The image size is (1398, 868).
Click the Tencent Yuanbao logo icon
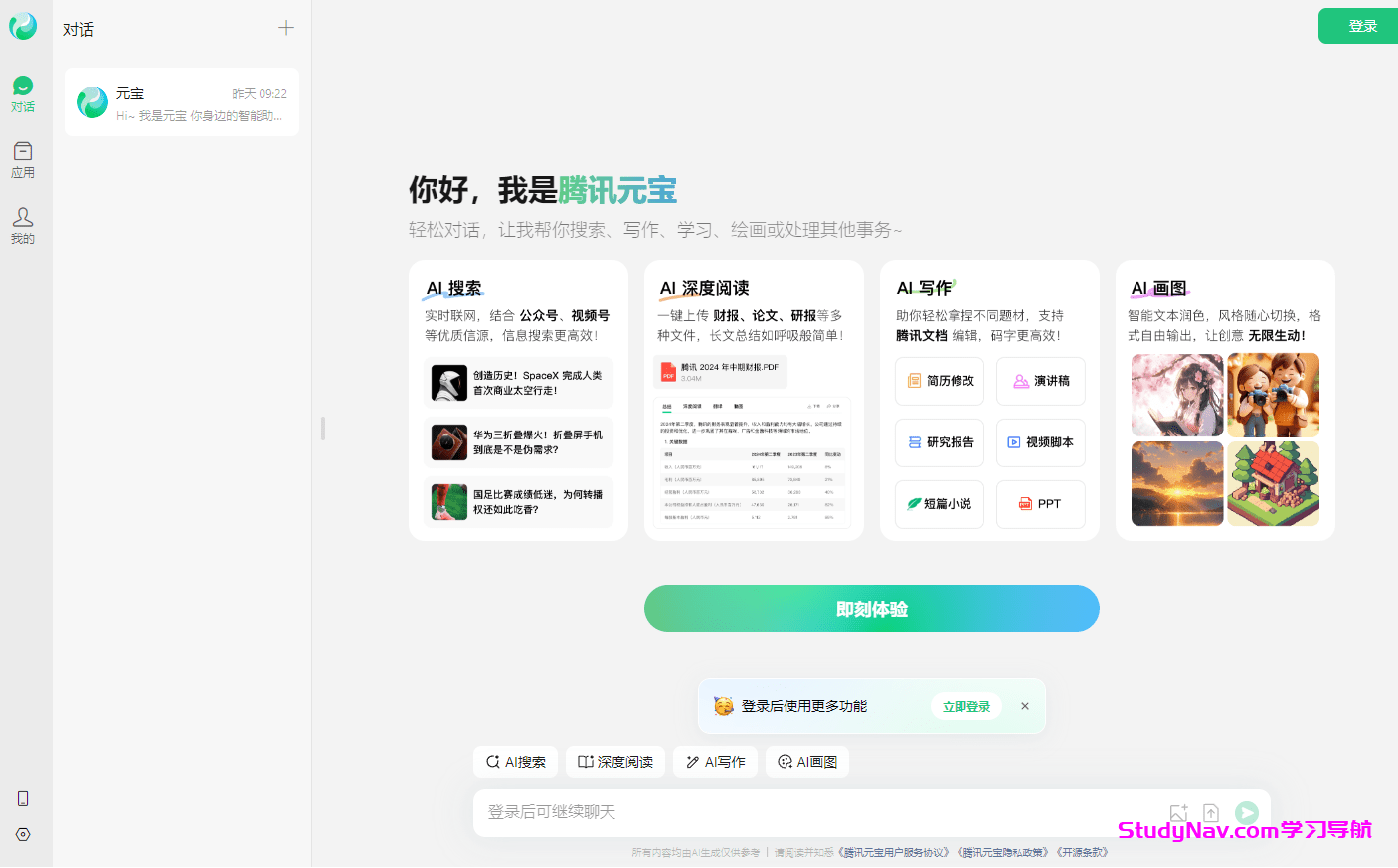23,26
